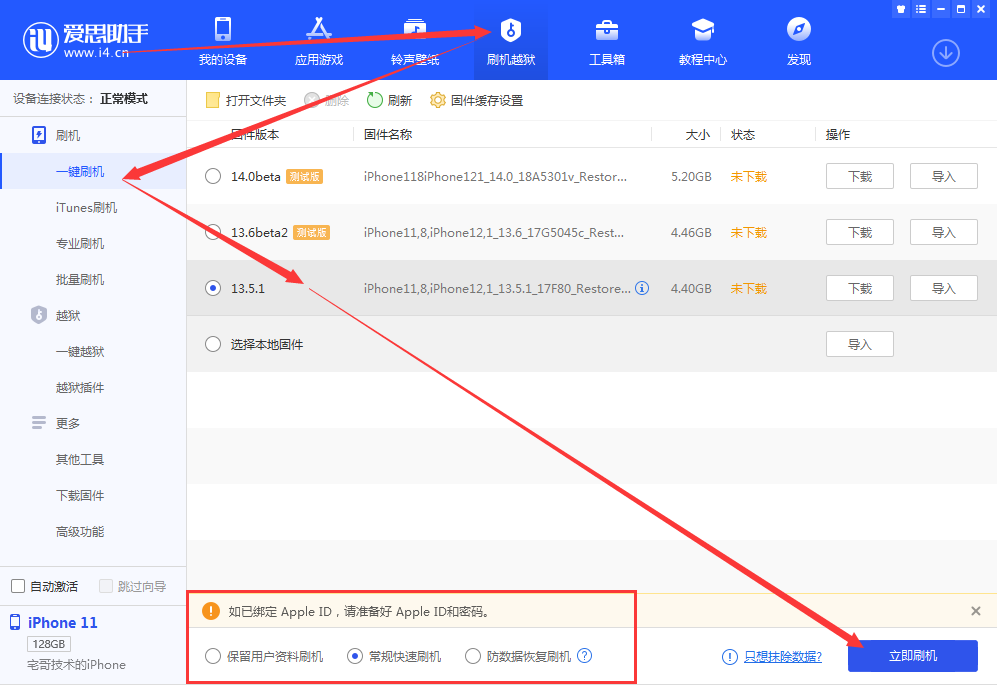The width and height of the screenshot is (997, 687).
Task: Open the 应用游戏 app store icon
Action: click(319, 29)
